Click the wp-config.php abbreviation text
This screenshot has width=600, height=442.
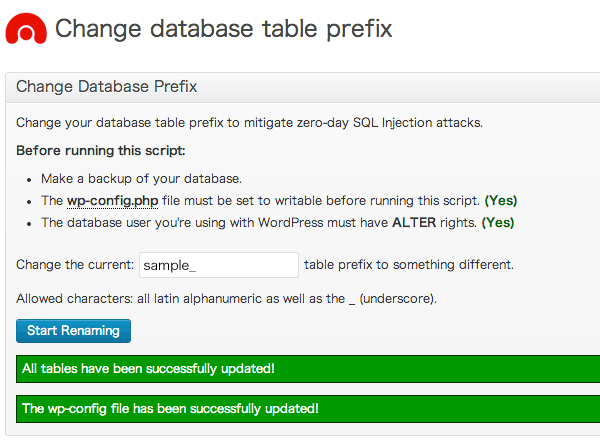click(x=112, y=201)
